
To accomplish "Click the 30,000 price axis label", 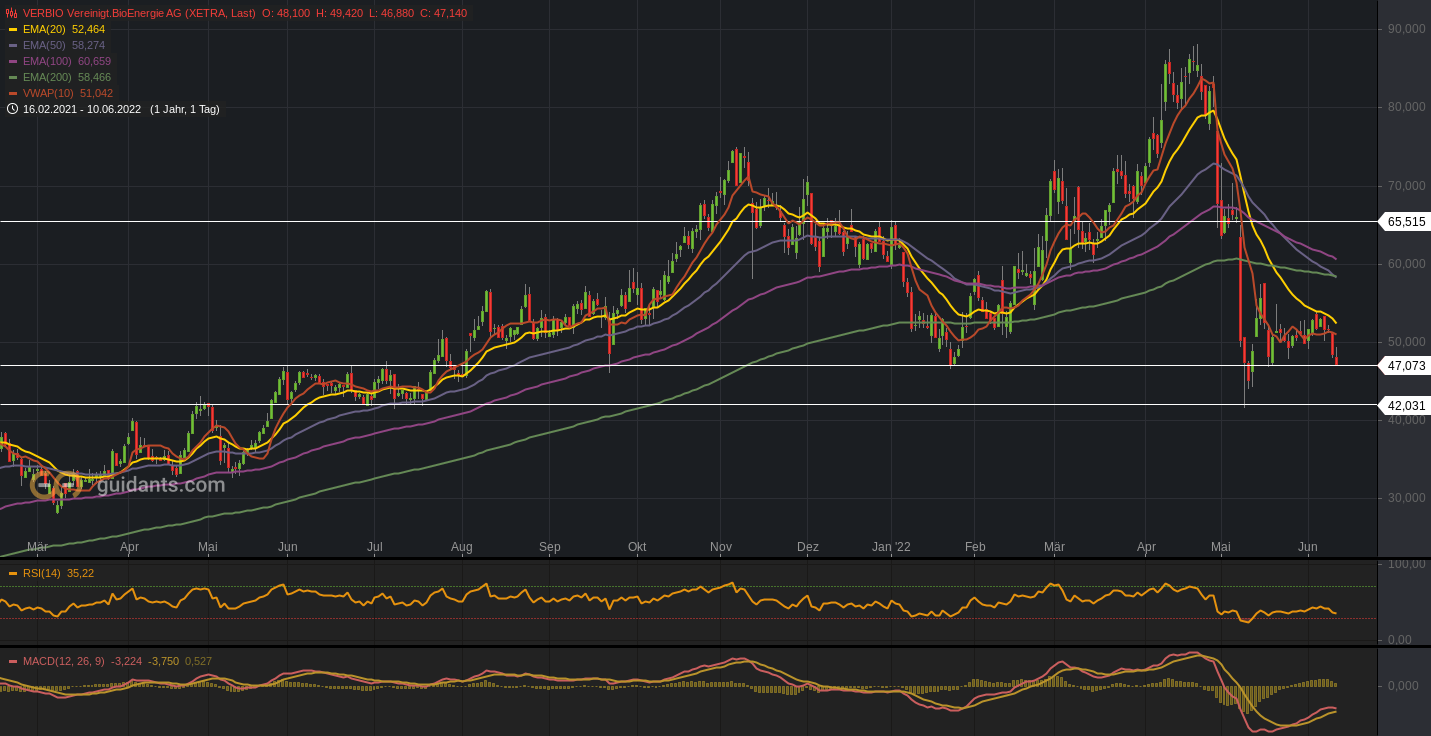I will pos(1407,498).
